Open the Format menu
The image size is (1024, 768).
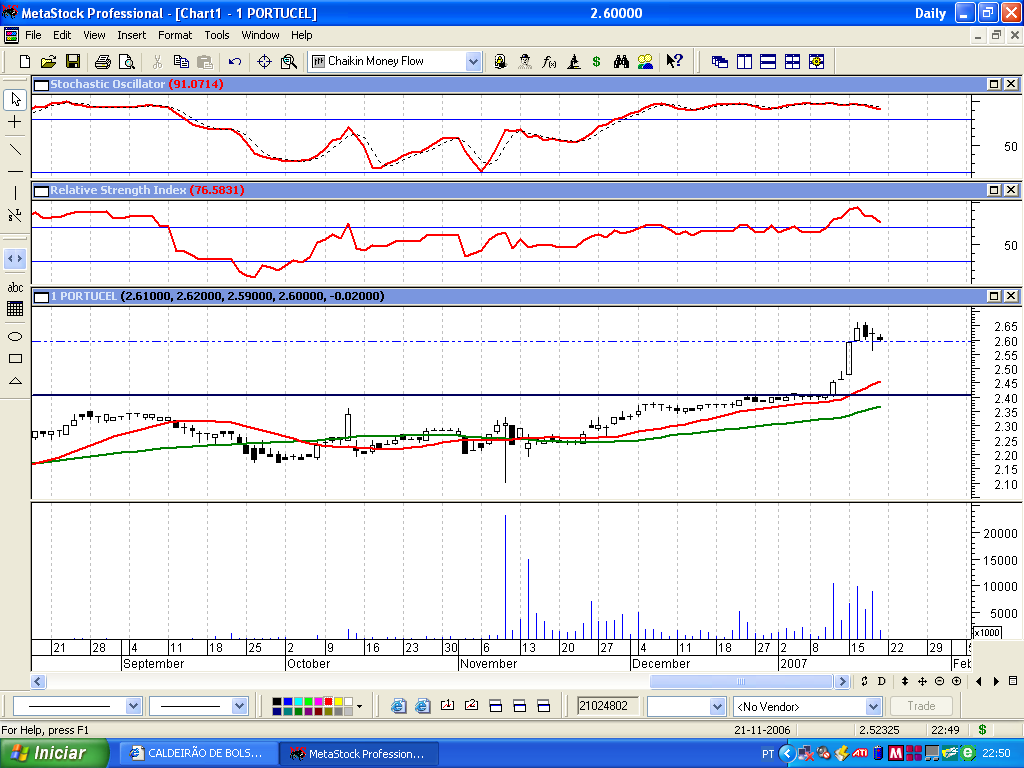tap(175, 35)
